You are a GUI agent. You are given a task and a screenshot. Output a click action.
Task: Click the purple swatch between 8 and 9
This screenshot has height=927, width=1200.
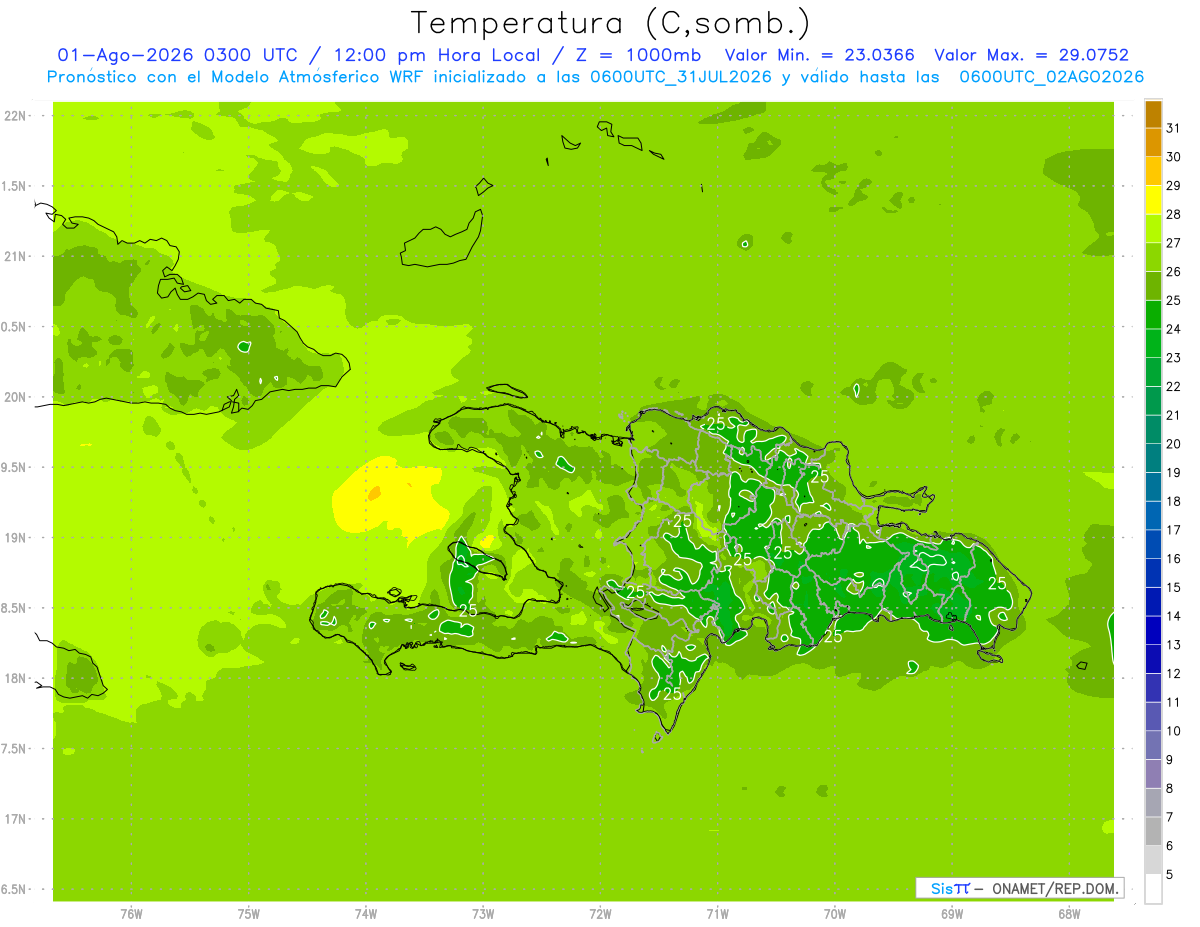tap(1154, 774)
